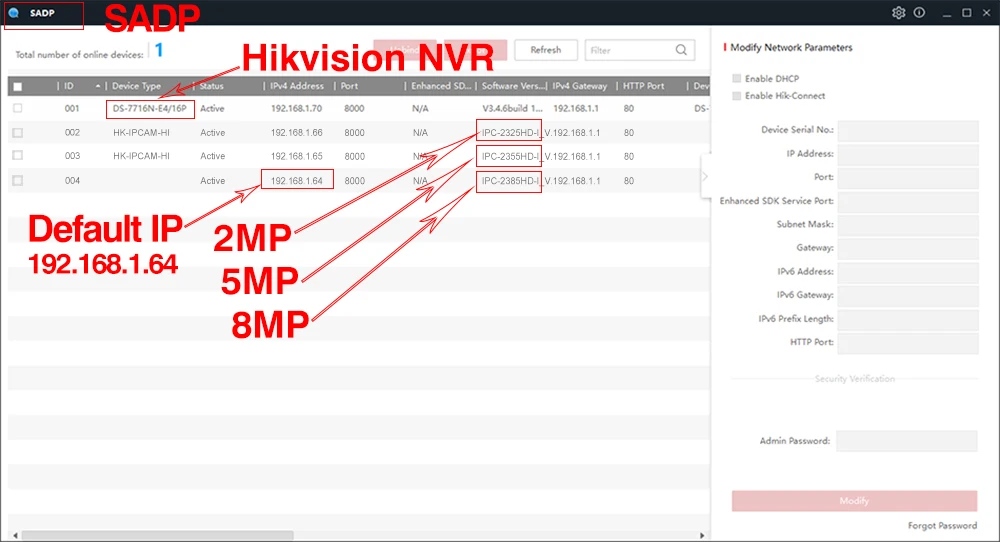
Task: Click scrollbar left arrow
Action: pos(15,536)
